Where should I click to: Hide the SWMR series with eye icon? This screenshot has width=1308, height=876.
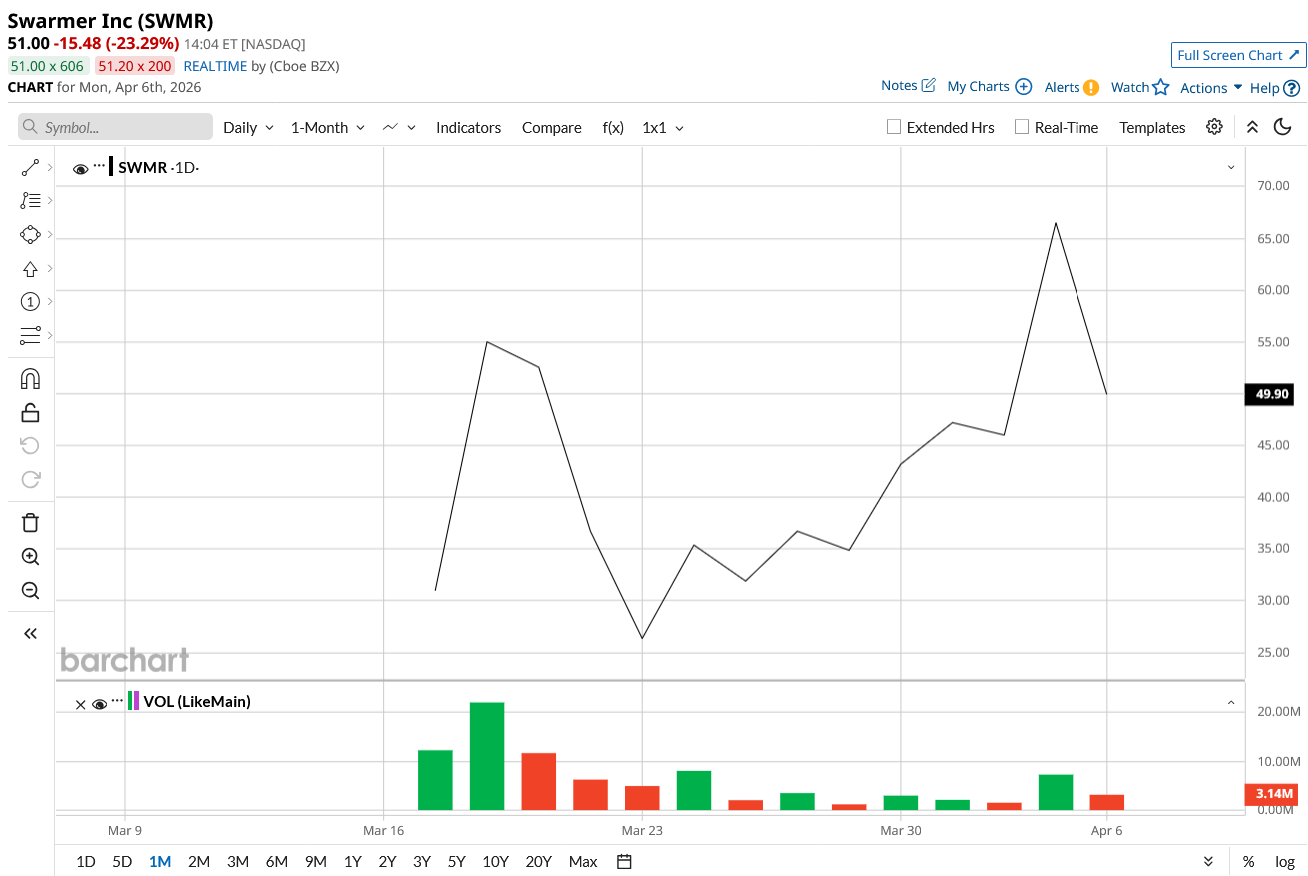(x=80, y=169)
